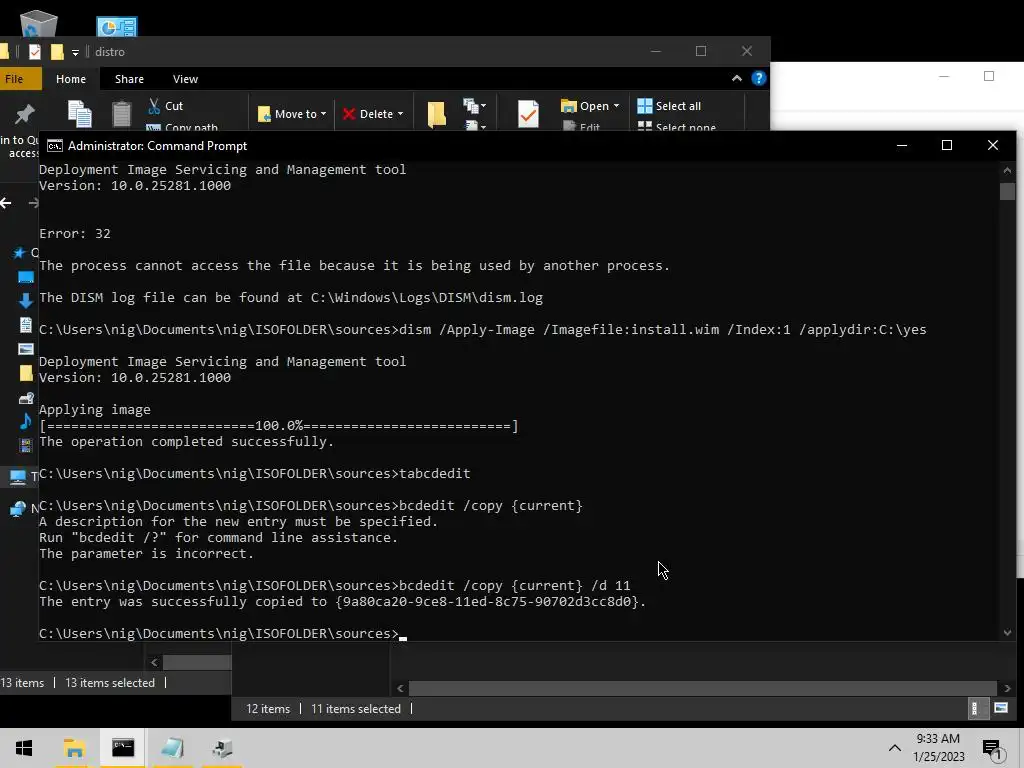Switch to large icons view in status bar
Viewport: 1024px width, 768px height.
pos(1000,708)
